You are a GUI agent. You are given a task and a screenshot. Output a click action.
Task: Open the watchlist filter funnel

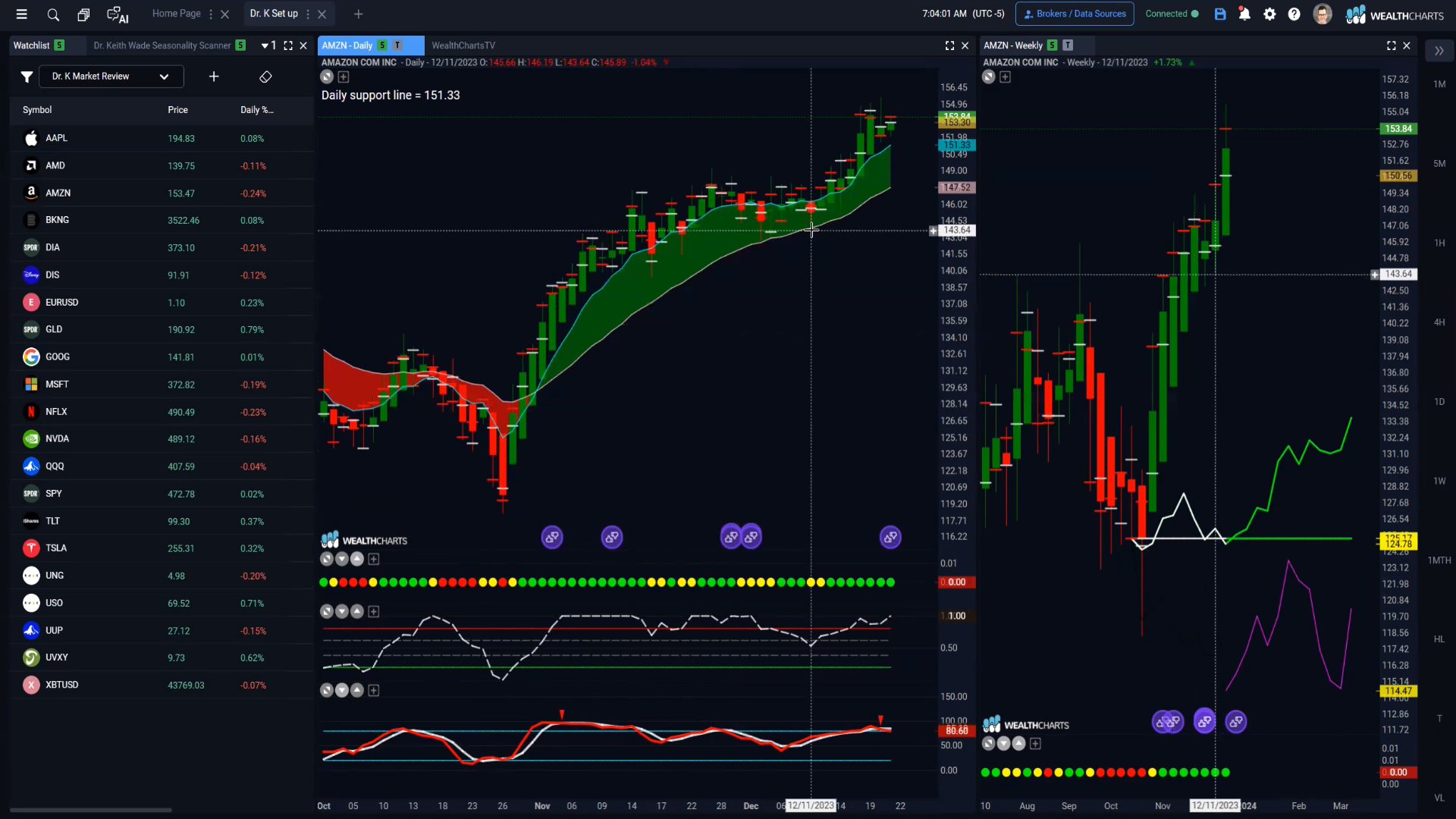point(27,77)
